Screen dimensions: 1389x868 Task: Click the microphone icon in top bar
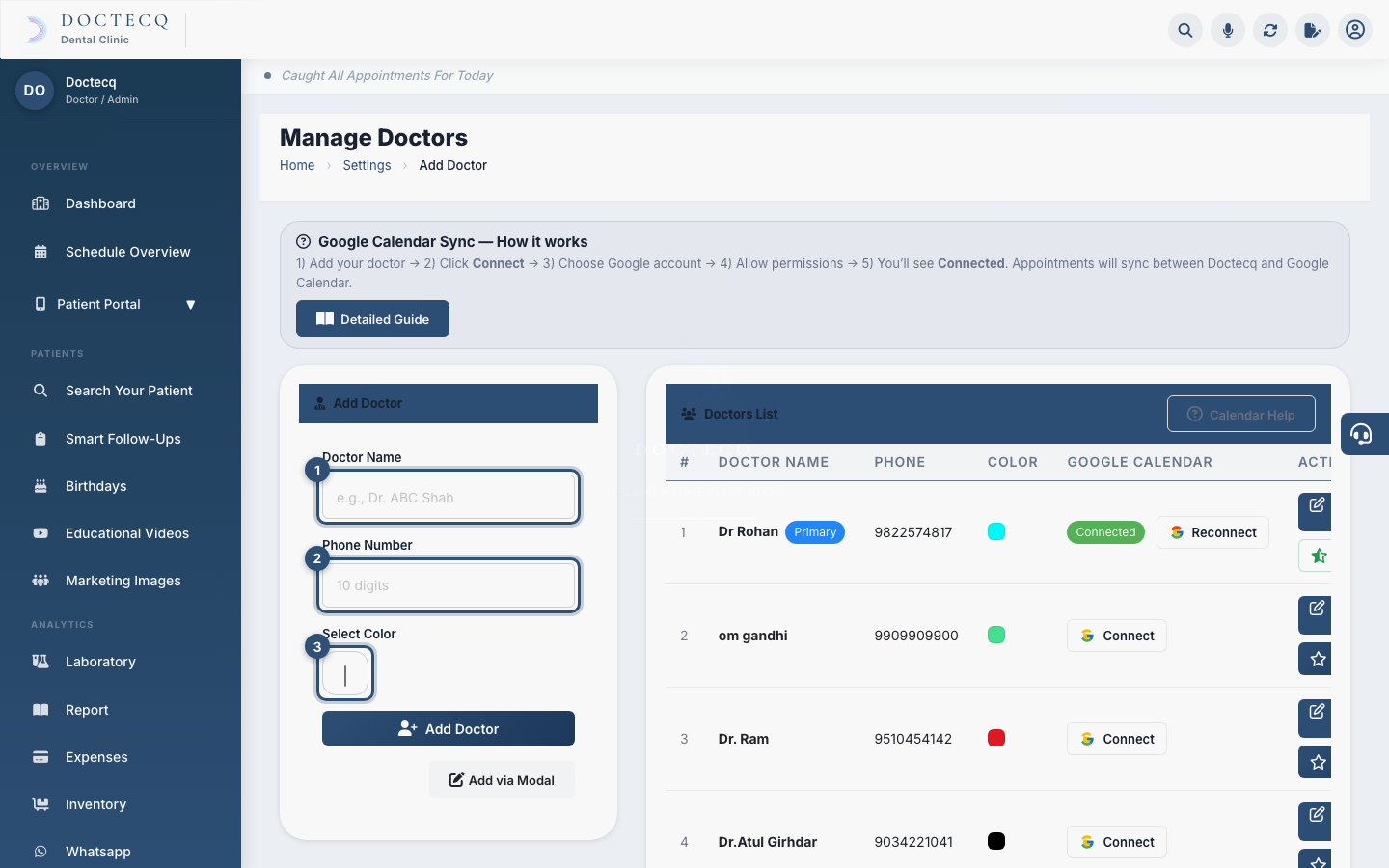pyautogui.click(x=1228, y=30)
